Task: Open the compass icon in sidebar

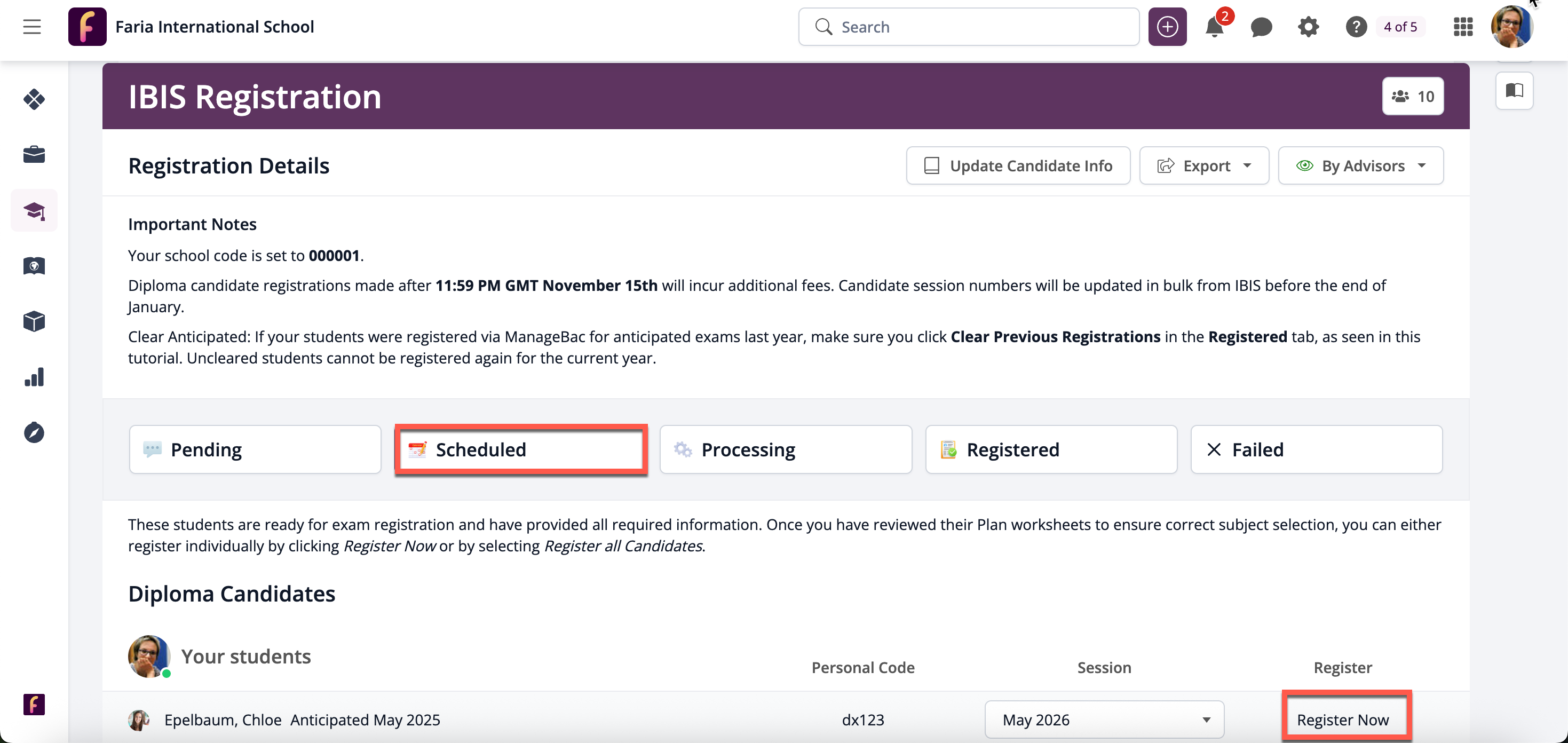Action: click(x=34, y=432)
